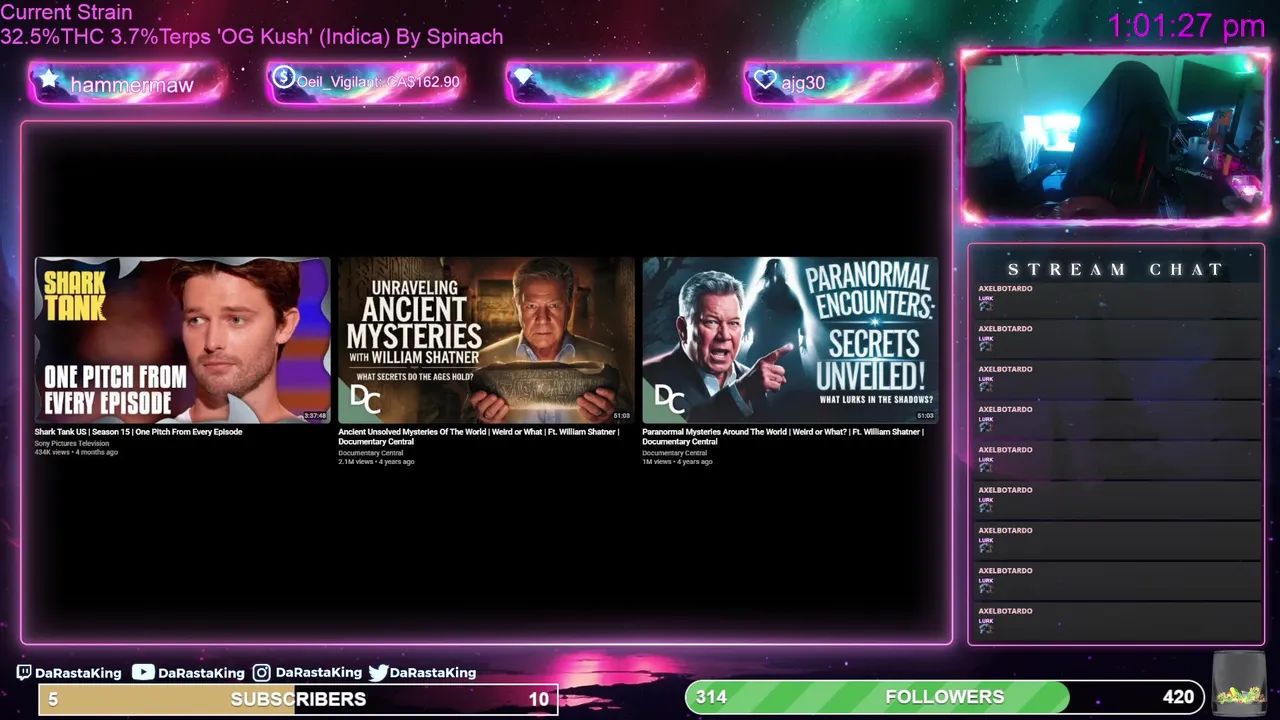Image resolution: width=1280 pixels, height=720 pixels.
Task: Click the 51:03 duration badge on Ancient Mysteries
Action: click(621, 415)
